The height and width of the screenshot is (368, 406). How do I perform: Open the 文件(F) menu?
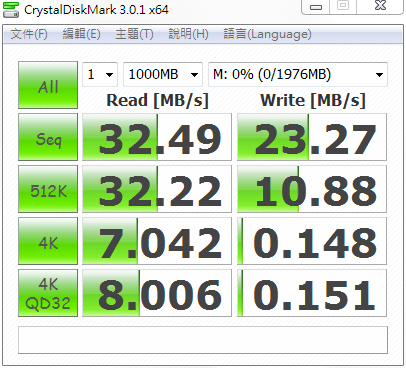(29, 34)
